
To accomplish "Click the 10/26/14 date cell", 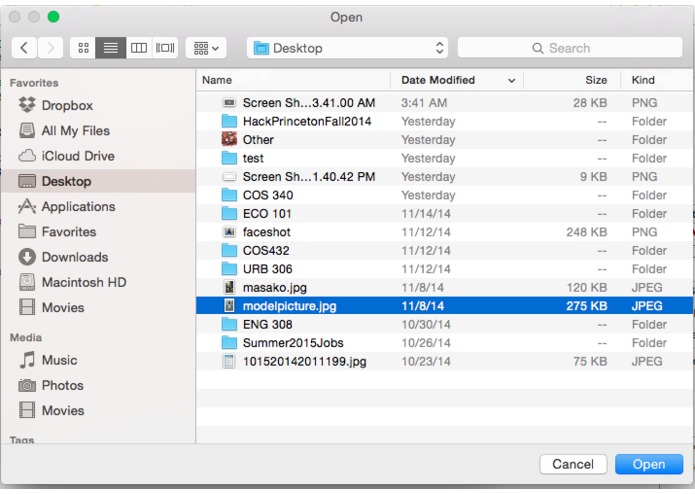I will tap(426, 343).
